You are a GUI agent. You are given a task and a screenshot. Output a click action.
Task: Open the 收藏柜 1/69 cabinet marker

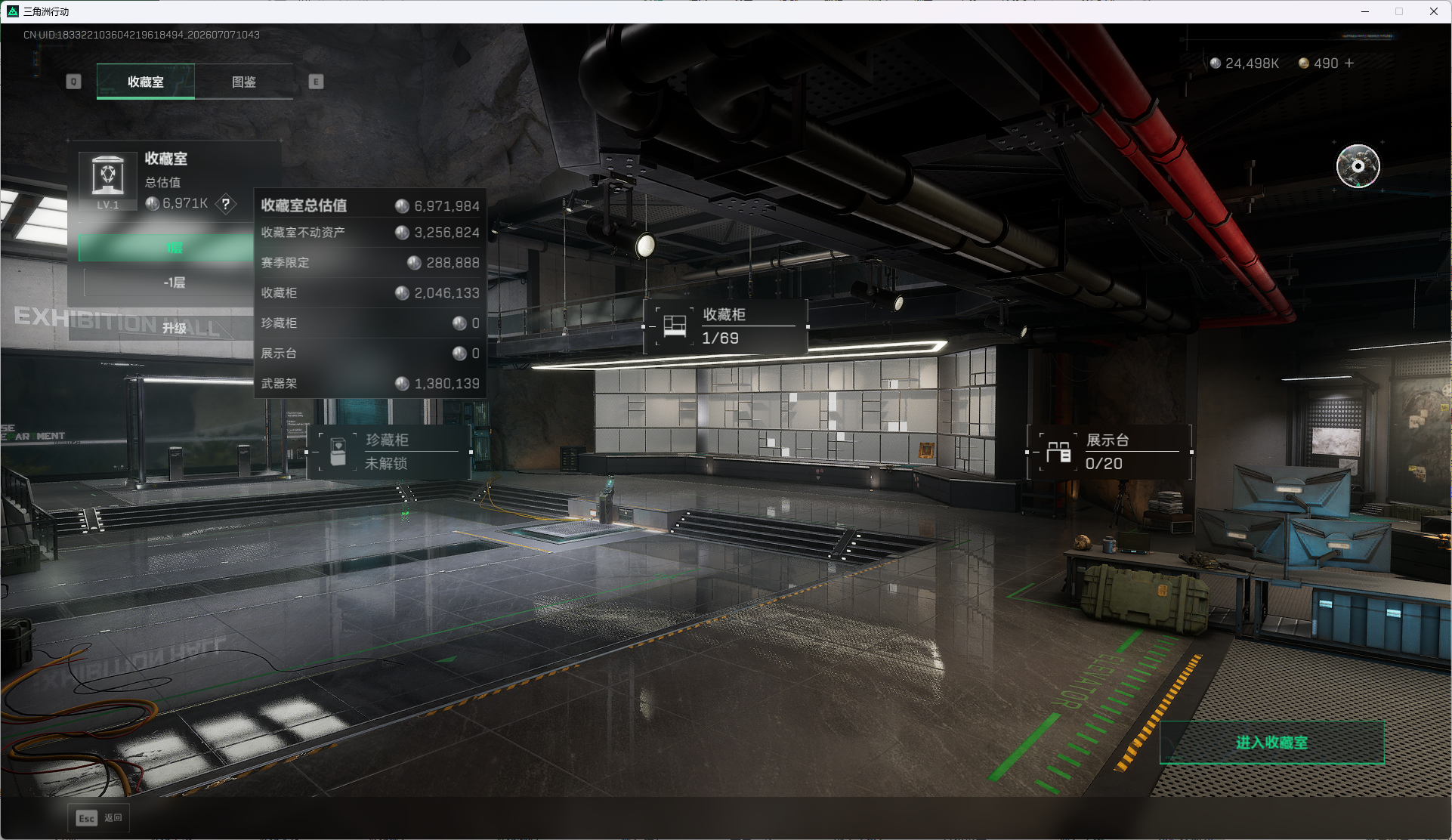tap(725, 326)
